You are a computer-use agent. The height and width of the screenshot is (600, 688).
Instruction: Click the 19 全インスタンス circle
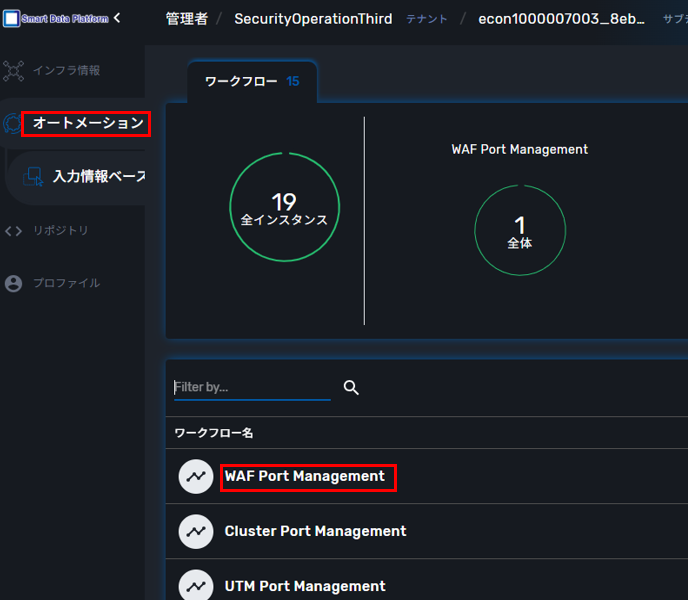tap(284, 207)
